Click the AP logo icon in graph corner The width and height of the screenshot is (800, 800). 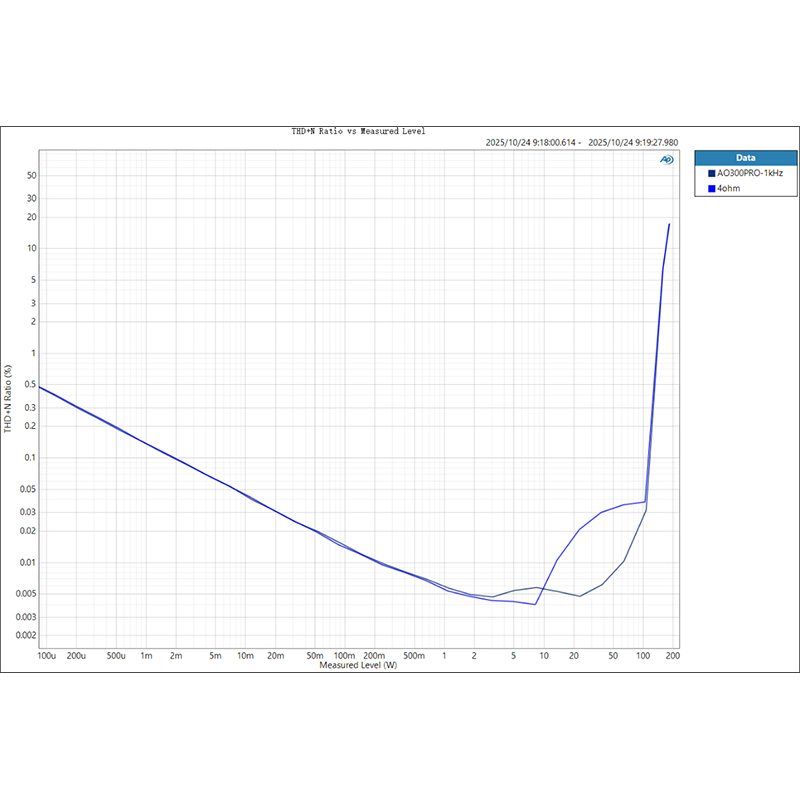tap(666, 159)
